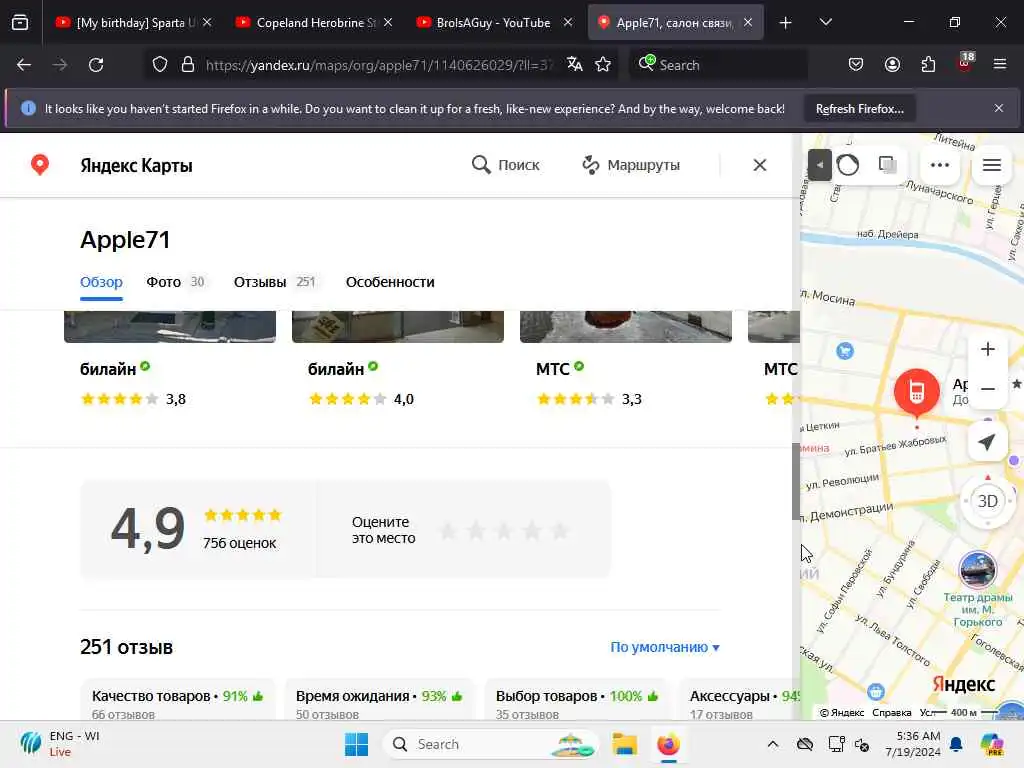Open the Windows Start menu
Viewport: 1024px width, 768px height.
click(x=357, y=744)
